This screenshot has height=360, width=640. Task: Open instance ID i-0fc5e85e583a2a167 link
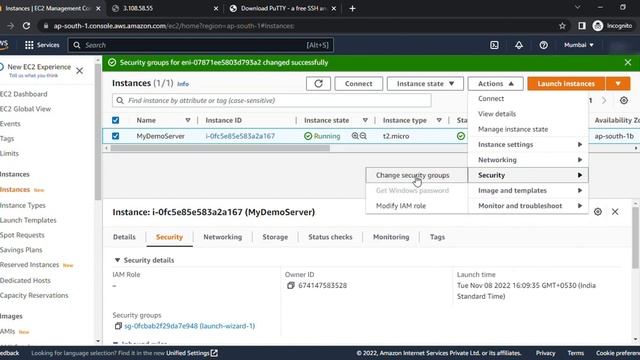point(240,136)
